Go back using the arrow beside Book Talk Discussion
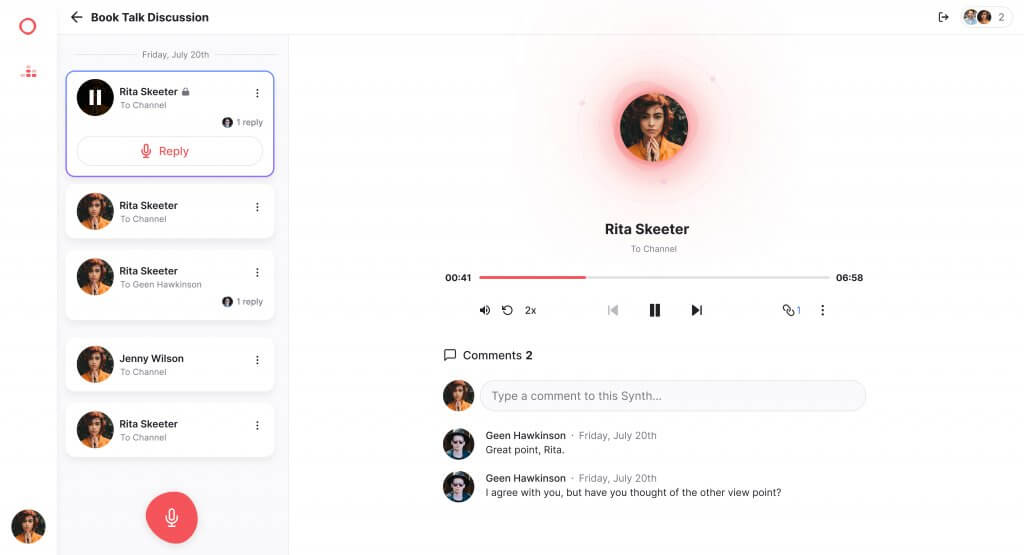The height and width of the screenshot is (555, 1024). [76, 17]
